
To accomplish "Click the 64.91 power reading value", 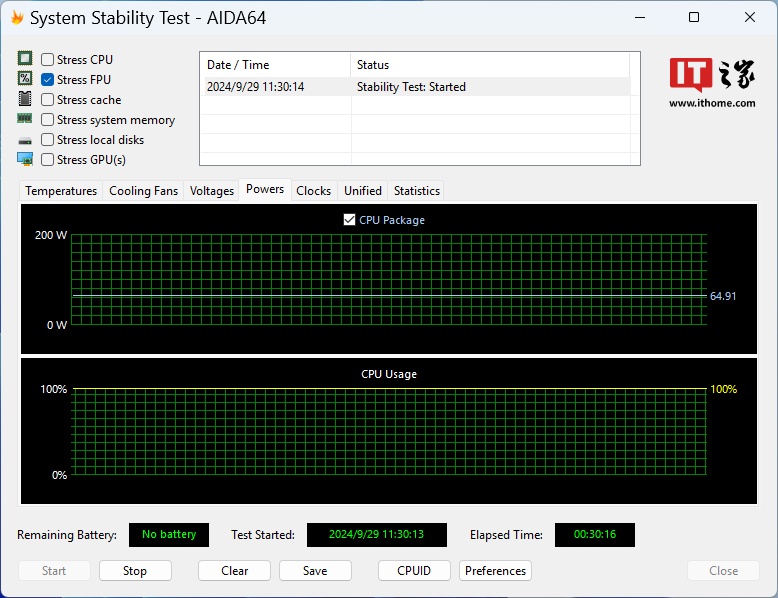I will pyautogui.click(x=723, y=296).
